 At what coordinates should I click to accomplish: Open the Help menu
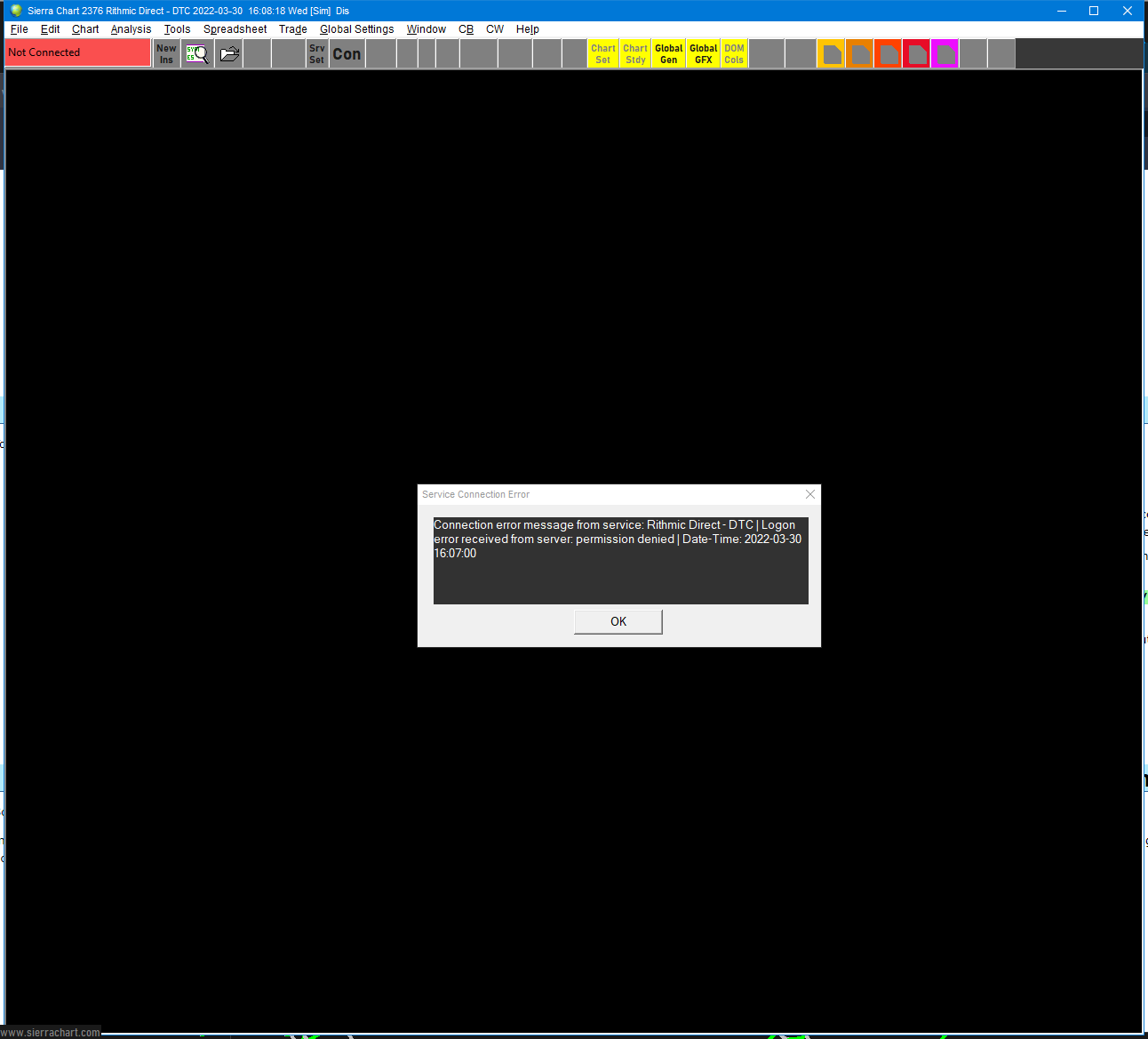[x=527, y=29]
